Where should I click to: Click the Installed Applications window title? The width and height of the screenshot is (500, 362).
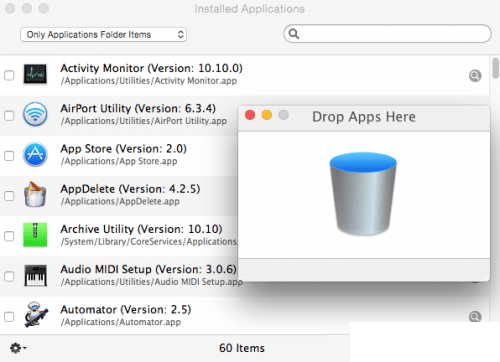pyautogui.click(x=249, y=9)
